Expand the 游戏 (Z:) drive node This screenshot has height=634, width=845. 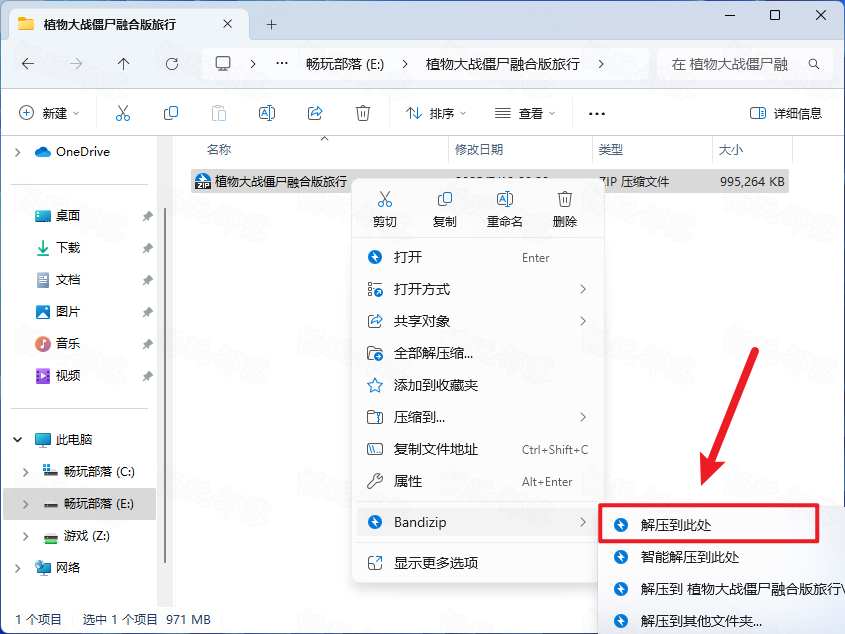pyautogui.click(x=25, y=536)
